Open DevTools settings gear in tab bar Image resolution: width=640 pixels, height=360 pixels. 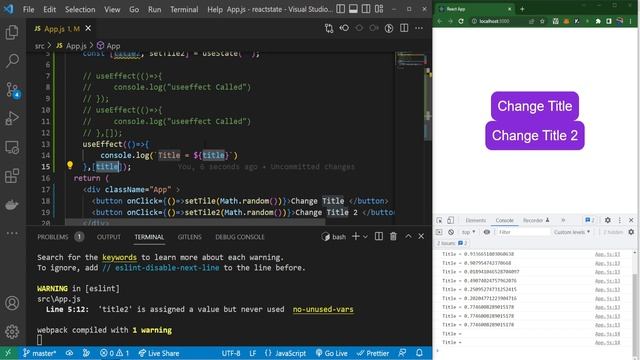coord(608,220)
